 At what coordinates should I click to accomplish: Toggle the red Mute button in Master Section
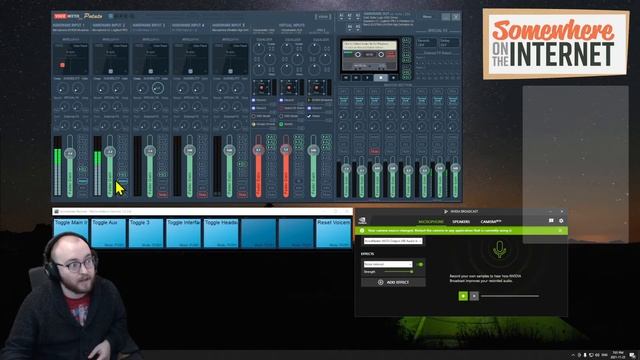375,151
